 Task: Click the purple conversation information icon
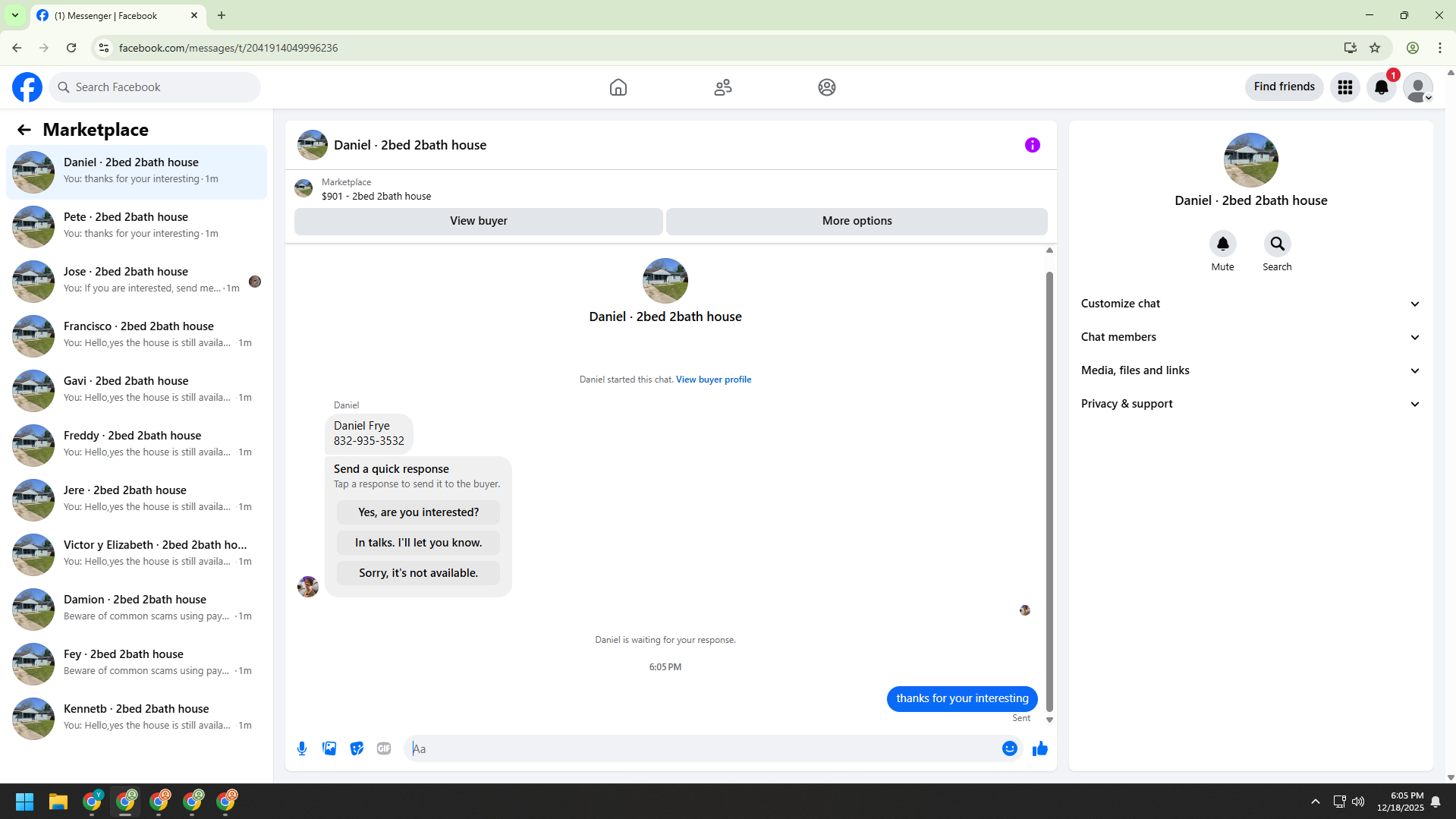coord(1033,145)
